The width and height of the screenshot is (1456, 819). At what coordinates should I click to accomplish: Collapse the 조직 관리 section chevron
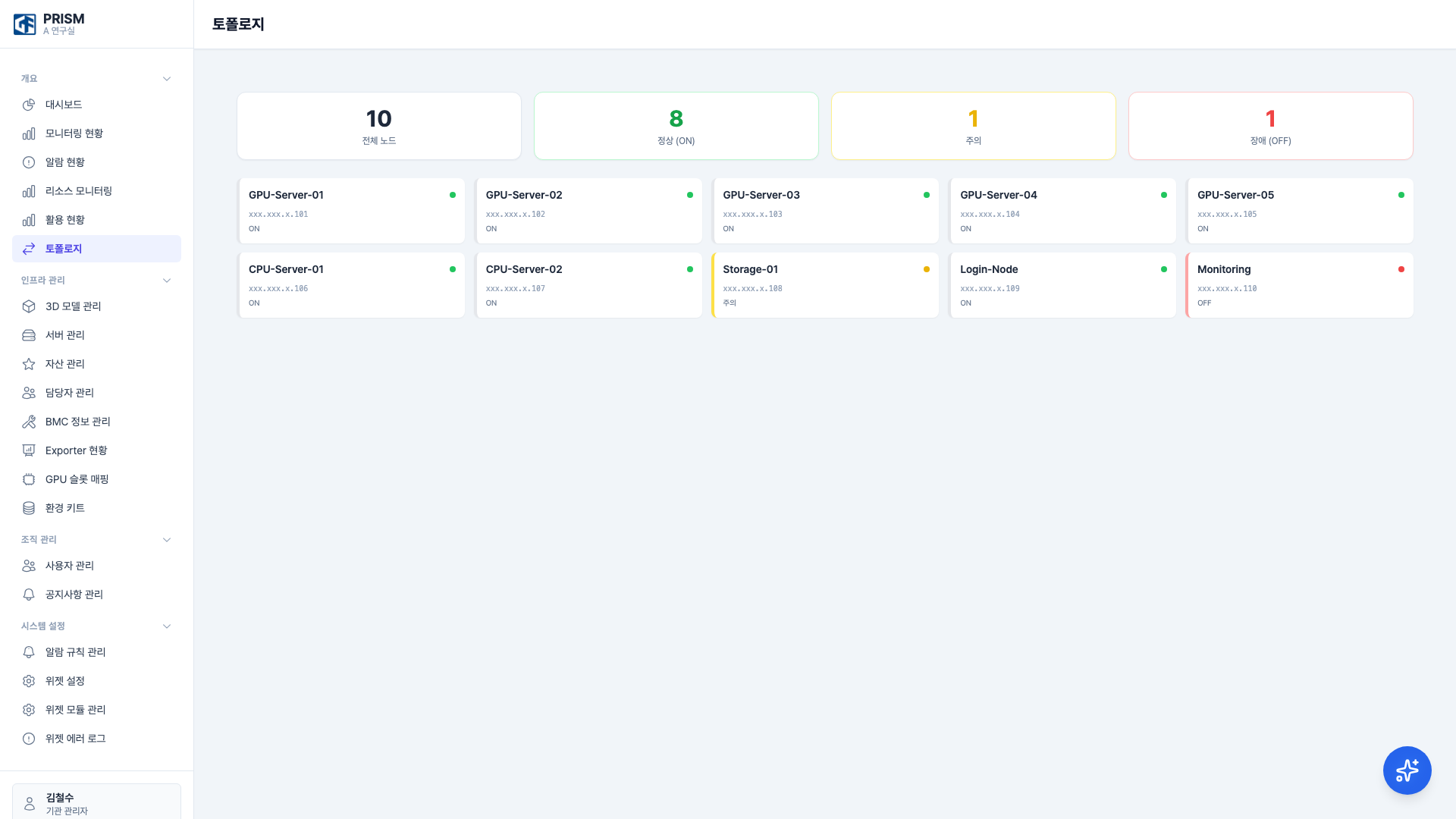click(x=167, y=540)
